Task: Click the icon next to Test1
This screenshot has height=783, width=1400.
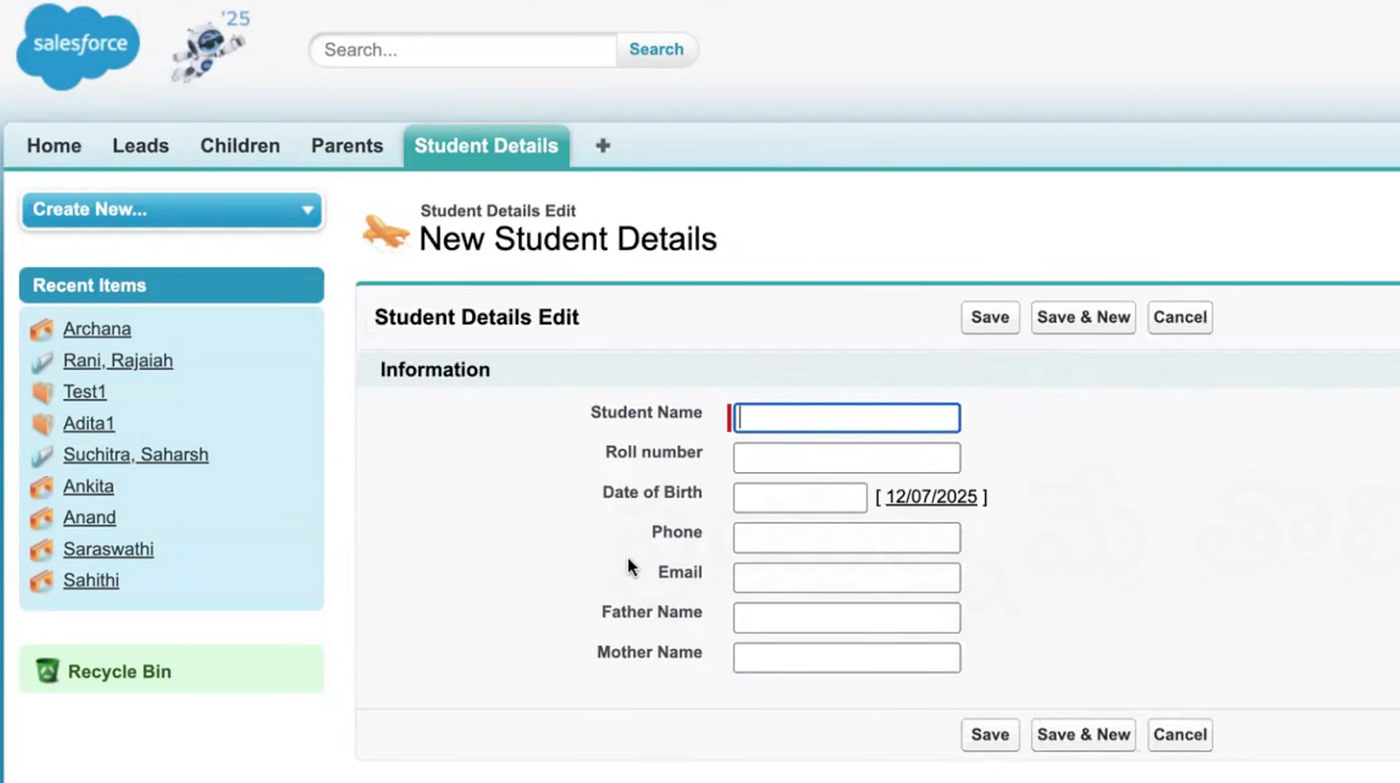Action: pyautogui.click(x=42, y=392)
